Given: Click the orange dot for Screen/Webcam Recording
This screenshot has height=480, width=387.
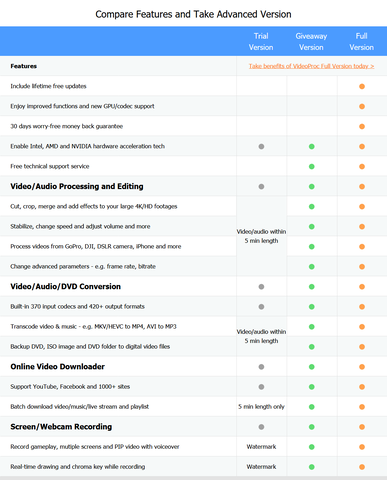Looking at the screenshot, I should click(362, 427).
